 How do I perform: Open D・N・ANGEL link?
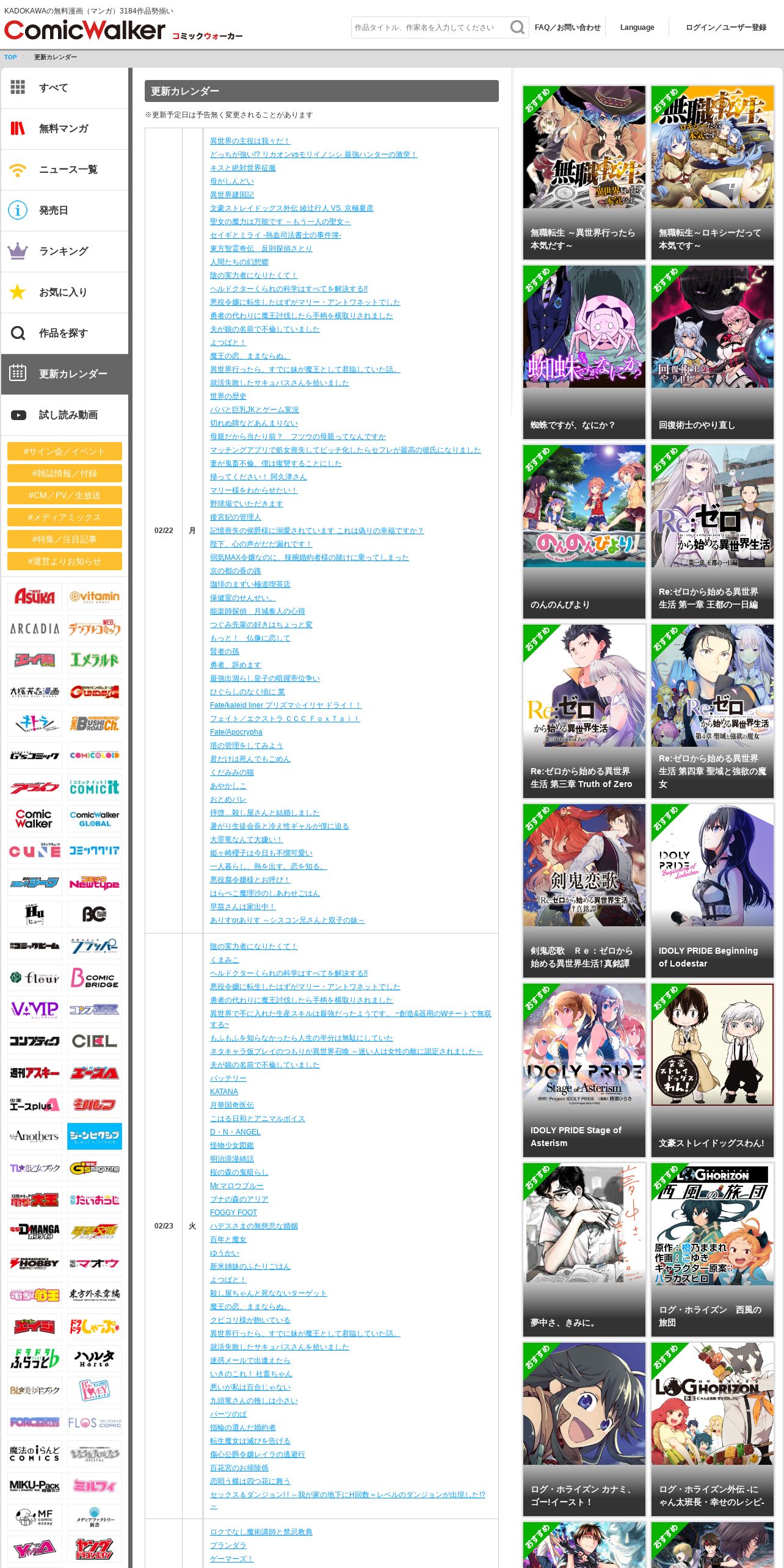point(235,1132)
